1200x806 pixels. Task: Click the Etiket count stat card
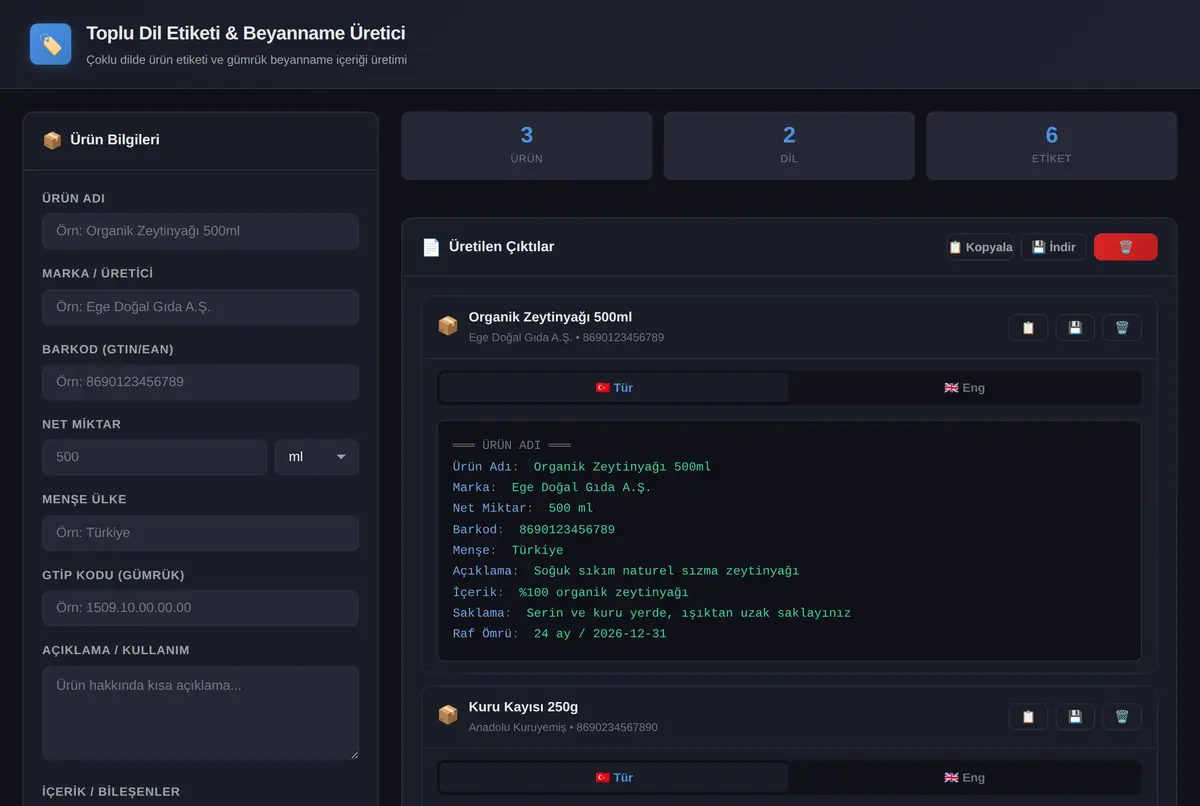[x=1052, y=146]
